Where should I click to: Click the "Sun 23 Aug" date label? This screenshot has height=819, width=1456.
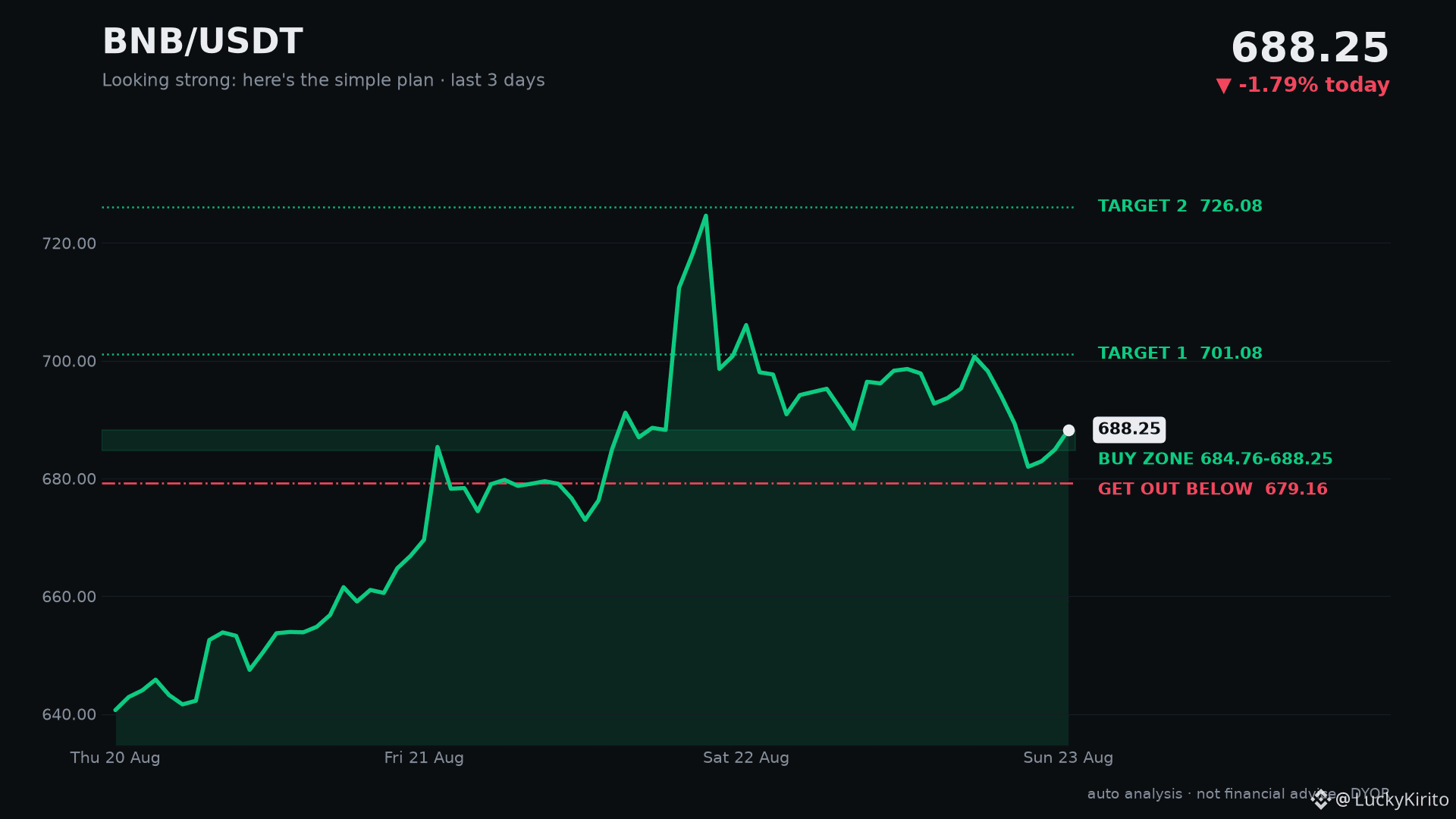(x=1068, y=758)
